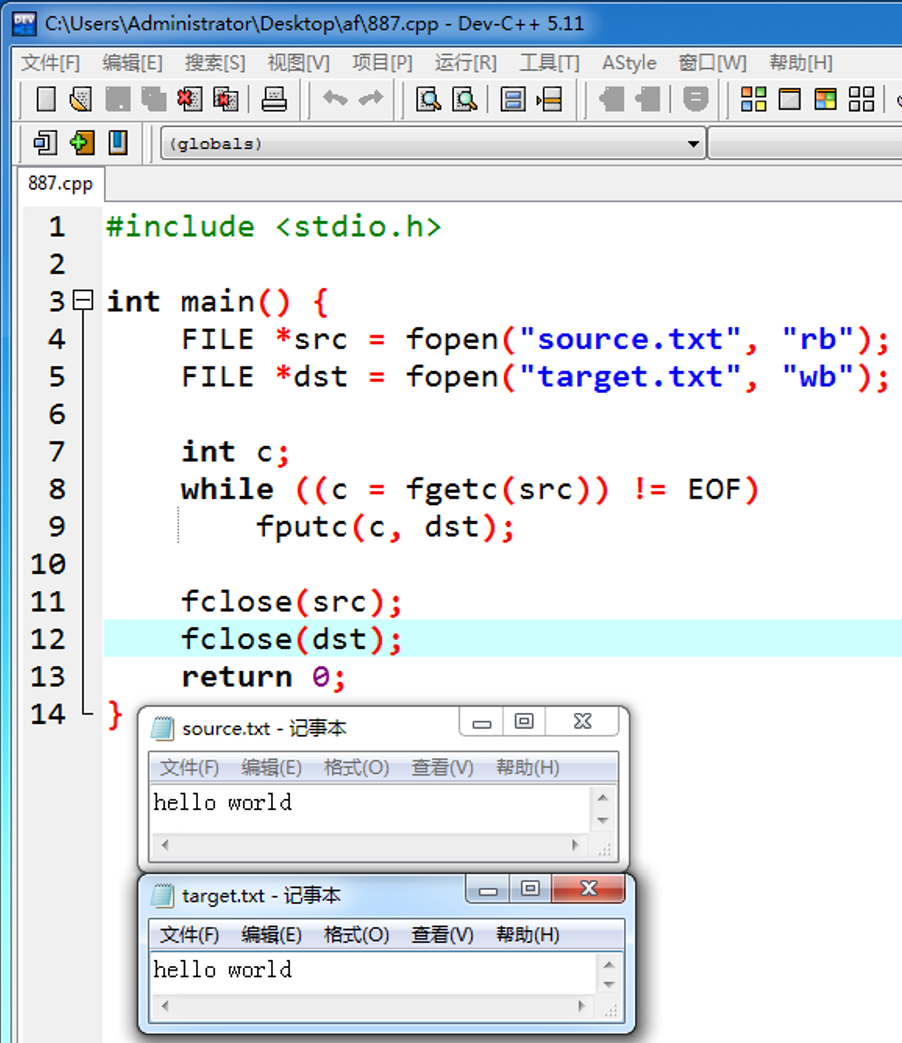The width and height of the screenshot is (902, 1043).
Task: Open the (globals) scope dropdown
Action: pos(693,144)
